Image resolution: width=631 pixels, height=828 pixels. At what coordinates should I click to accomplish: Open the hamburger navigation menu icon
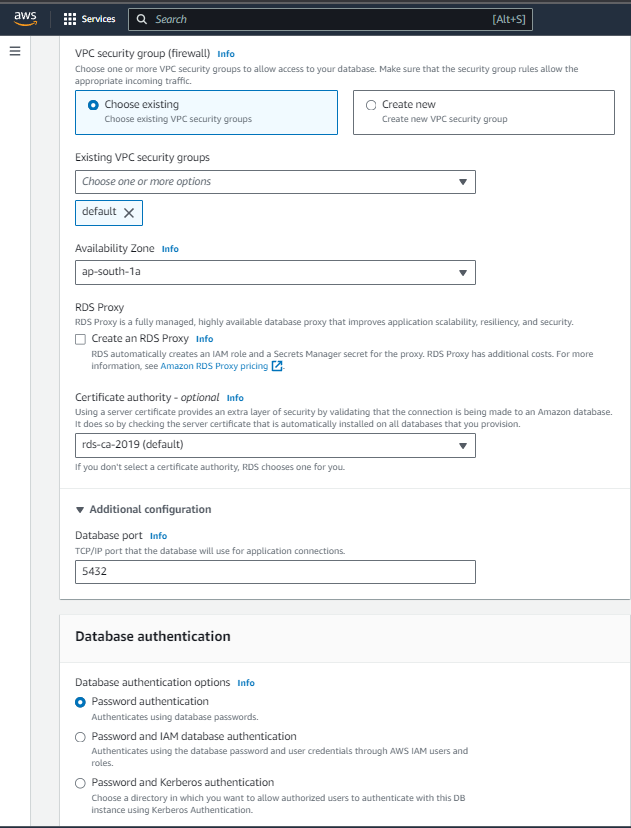15,51
